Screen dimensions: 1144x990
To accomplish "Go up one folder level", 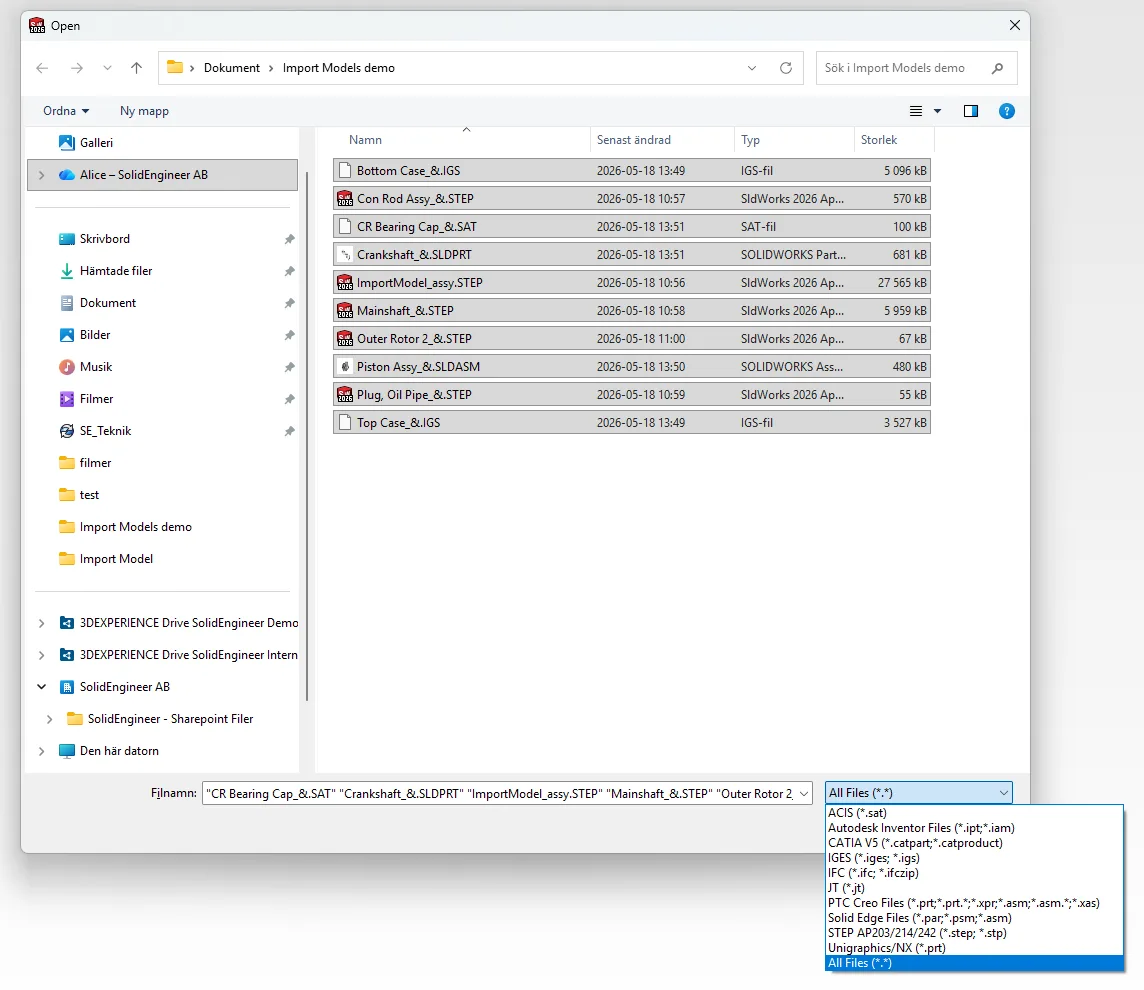I will click(x=136, y=68).
